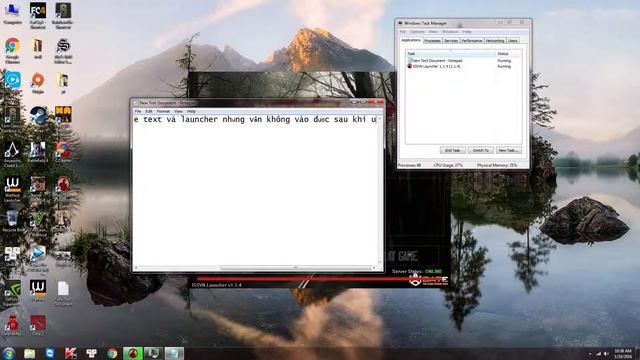
Task: Click the volume icon in the system tray
Action: (x=606, y=354)
